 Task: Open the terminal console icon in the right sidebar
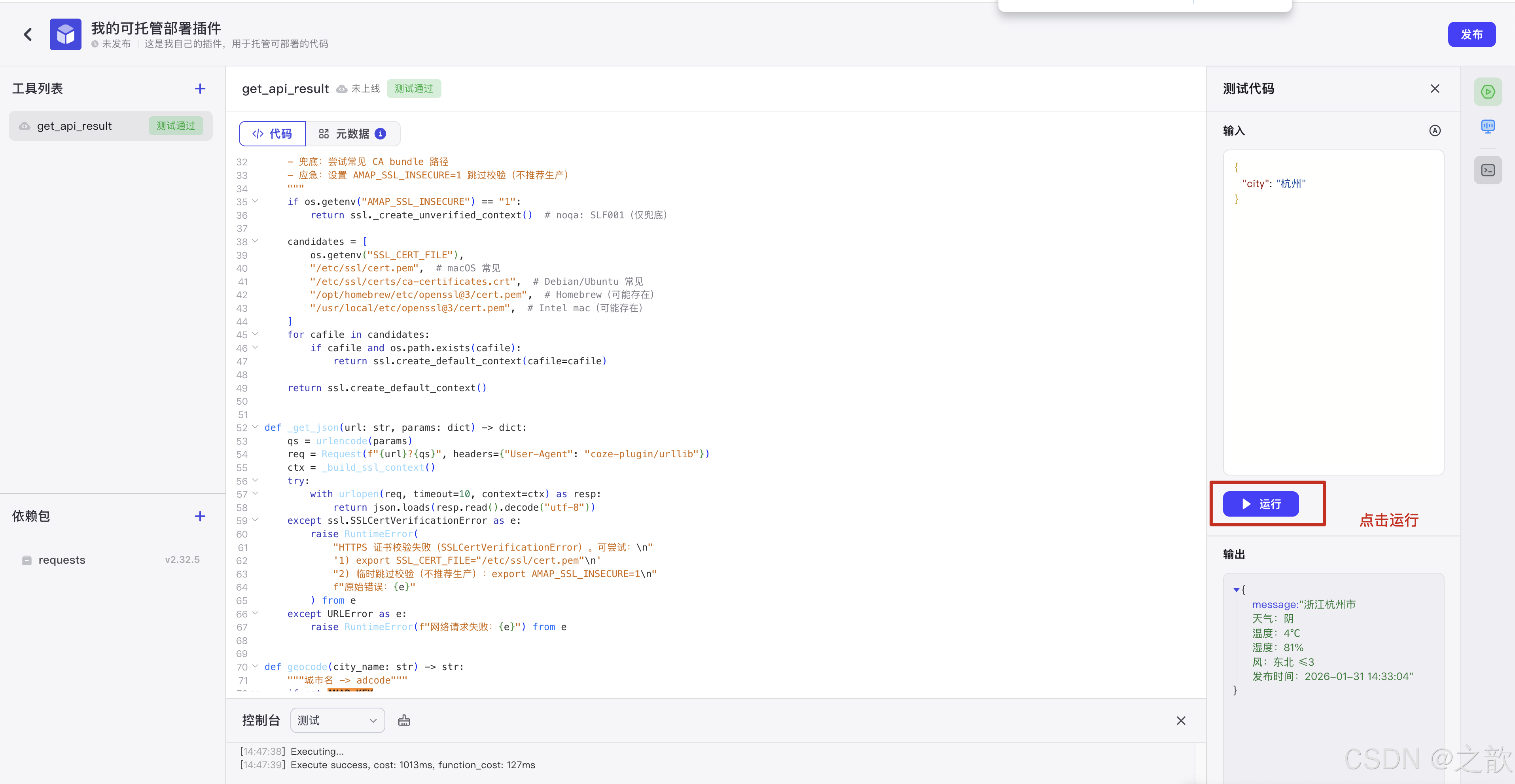point(1487,170)
